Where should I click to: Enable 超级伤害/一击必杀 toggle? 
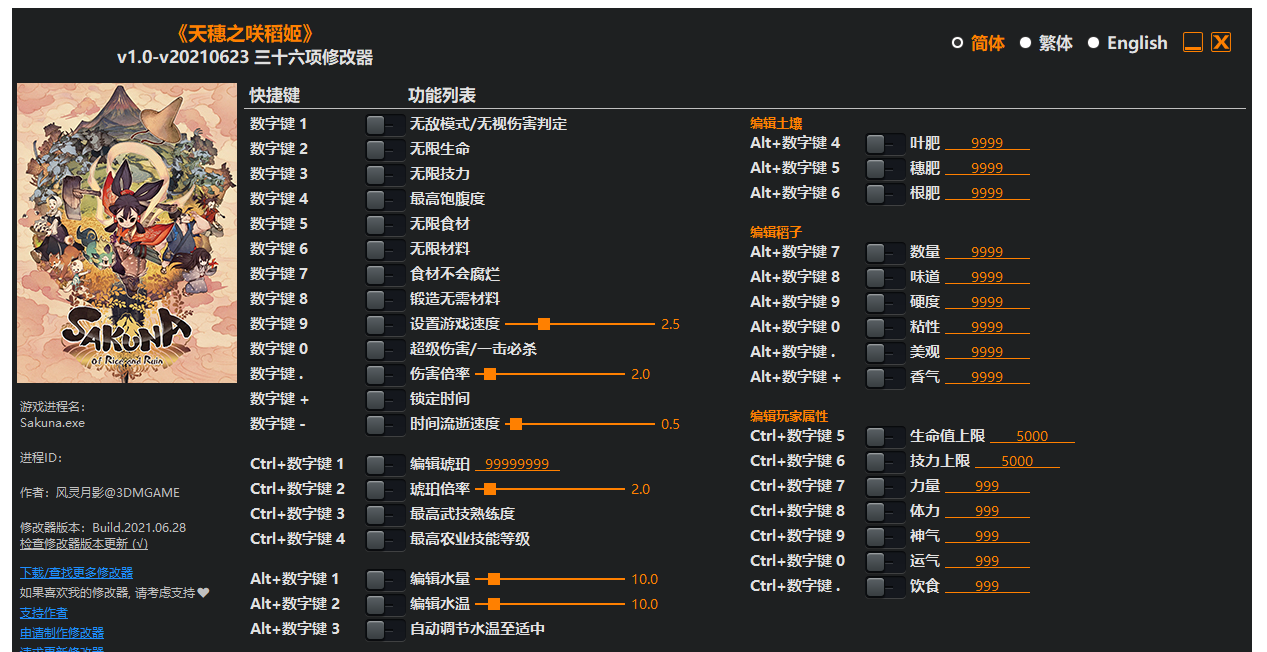[385, 349]
